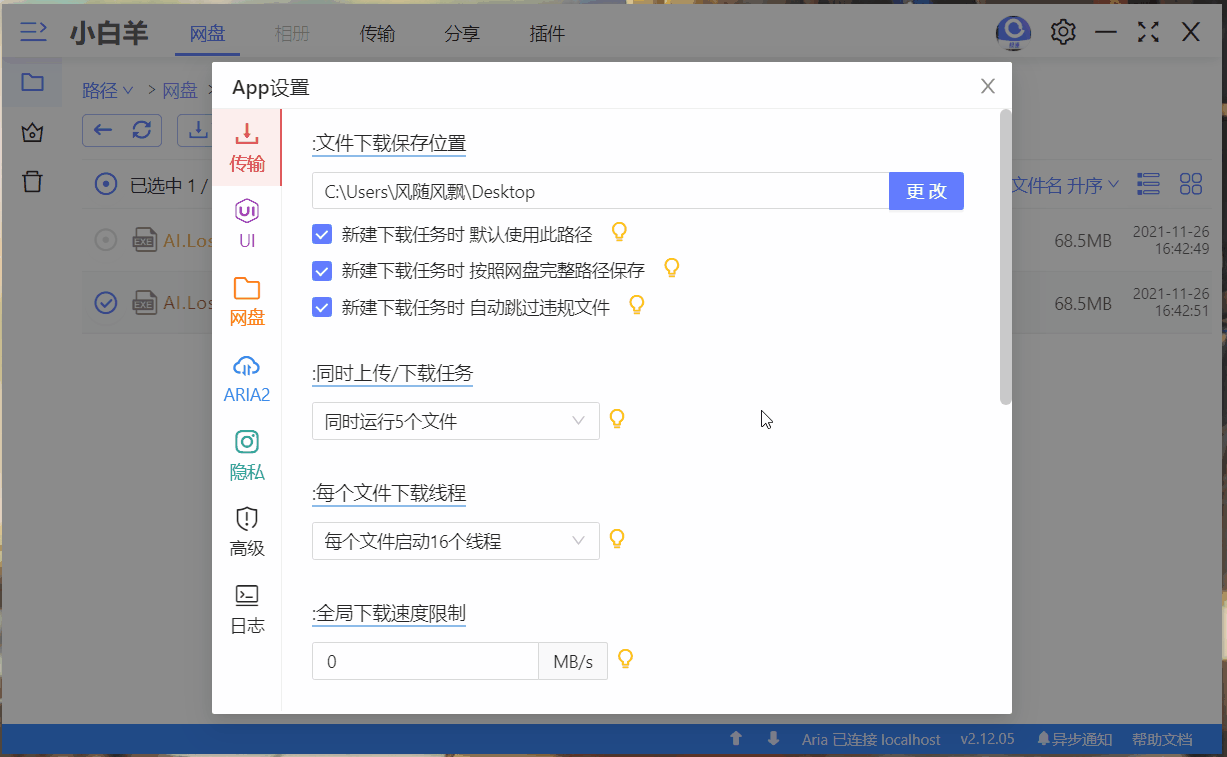Toggle the hamburger sidebar menu icon

coord(34,33)
